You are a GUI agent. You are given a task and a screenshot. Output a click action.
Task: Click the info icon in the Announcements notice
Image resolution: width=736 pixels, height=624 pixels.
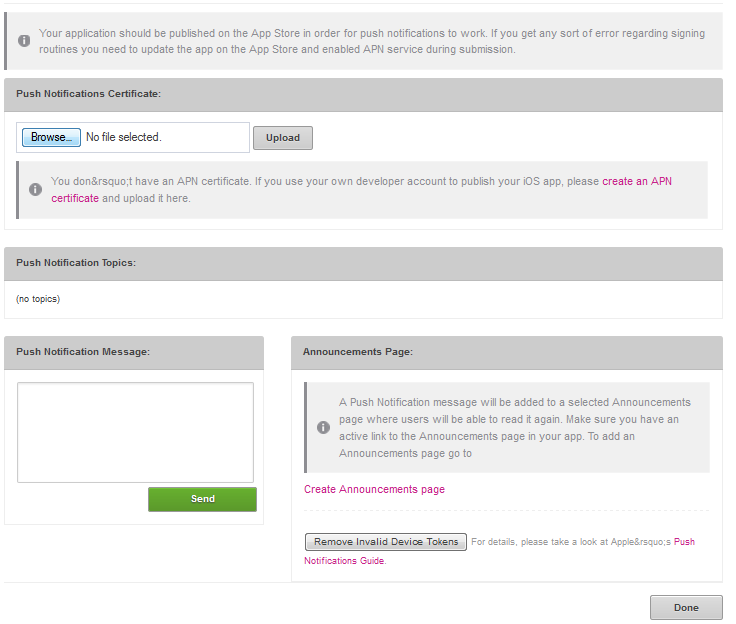click(x=323, y=427)
